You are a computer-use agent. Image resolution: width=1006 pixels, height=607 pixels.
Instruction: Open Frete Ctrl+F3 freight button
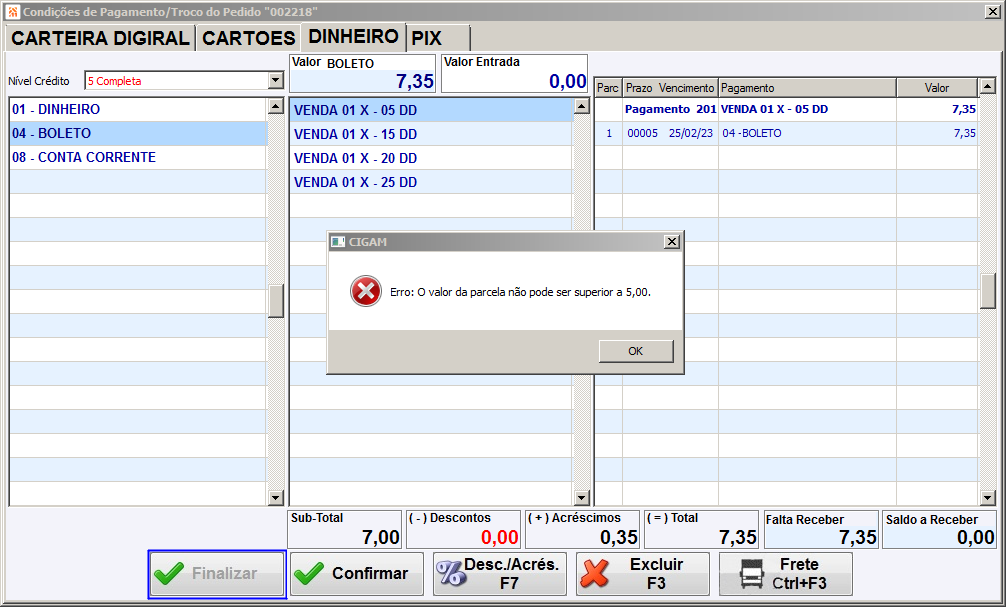point(786,574)
